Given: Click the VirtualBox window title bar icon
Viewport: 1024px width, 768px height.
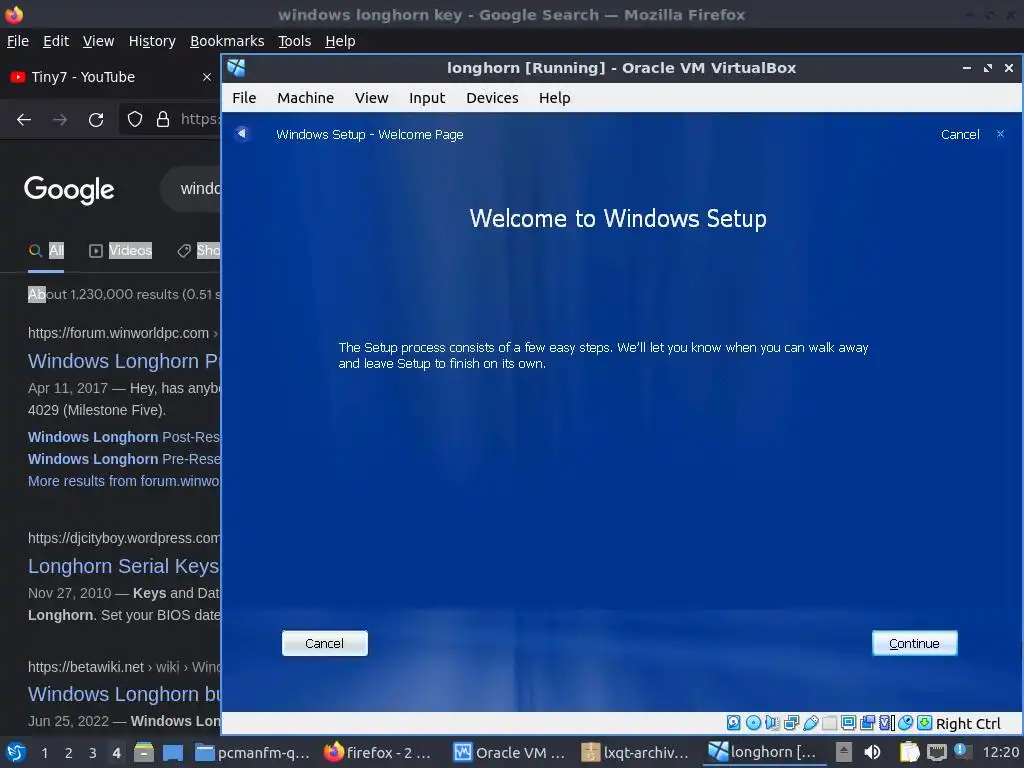Looking at the screenshot, I should (236, 68).
